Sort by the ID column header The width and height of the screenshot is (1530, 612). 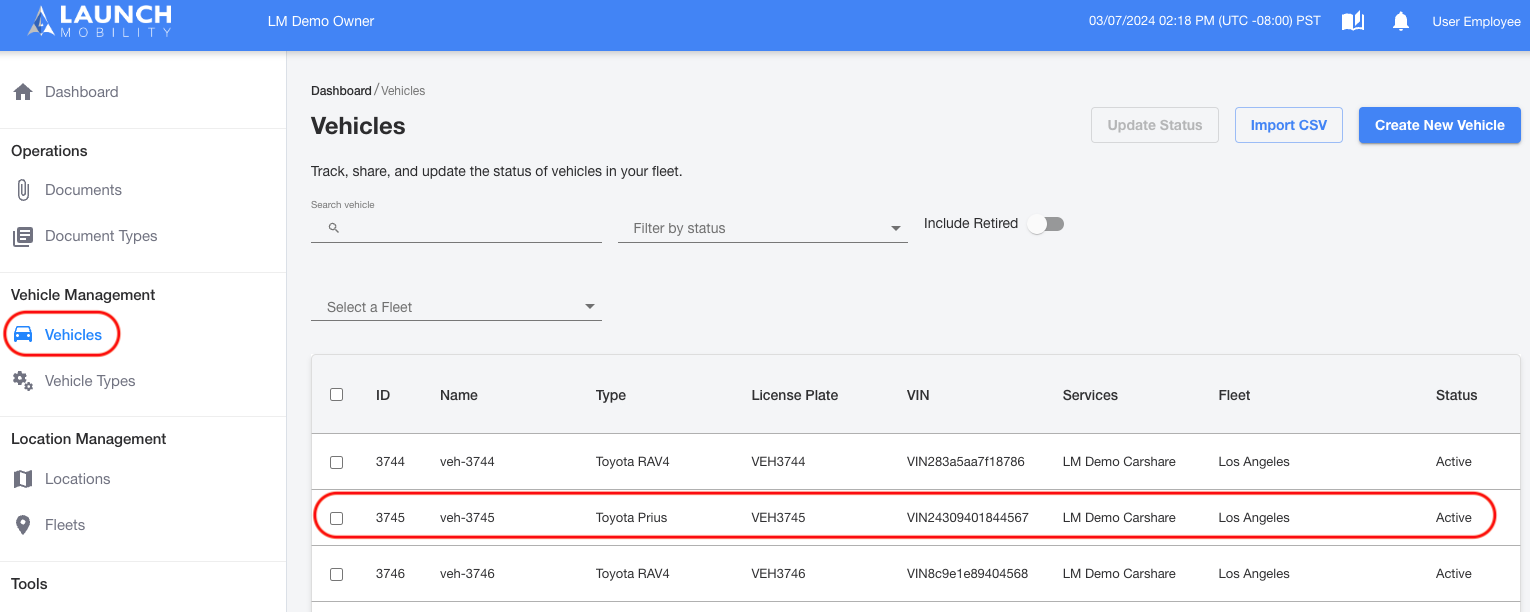383,395
